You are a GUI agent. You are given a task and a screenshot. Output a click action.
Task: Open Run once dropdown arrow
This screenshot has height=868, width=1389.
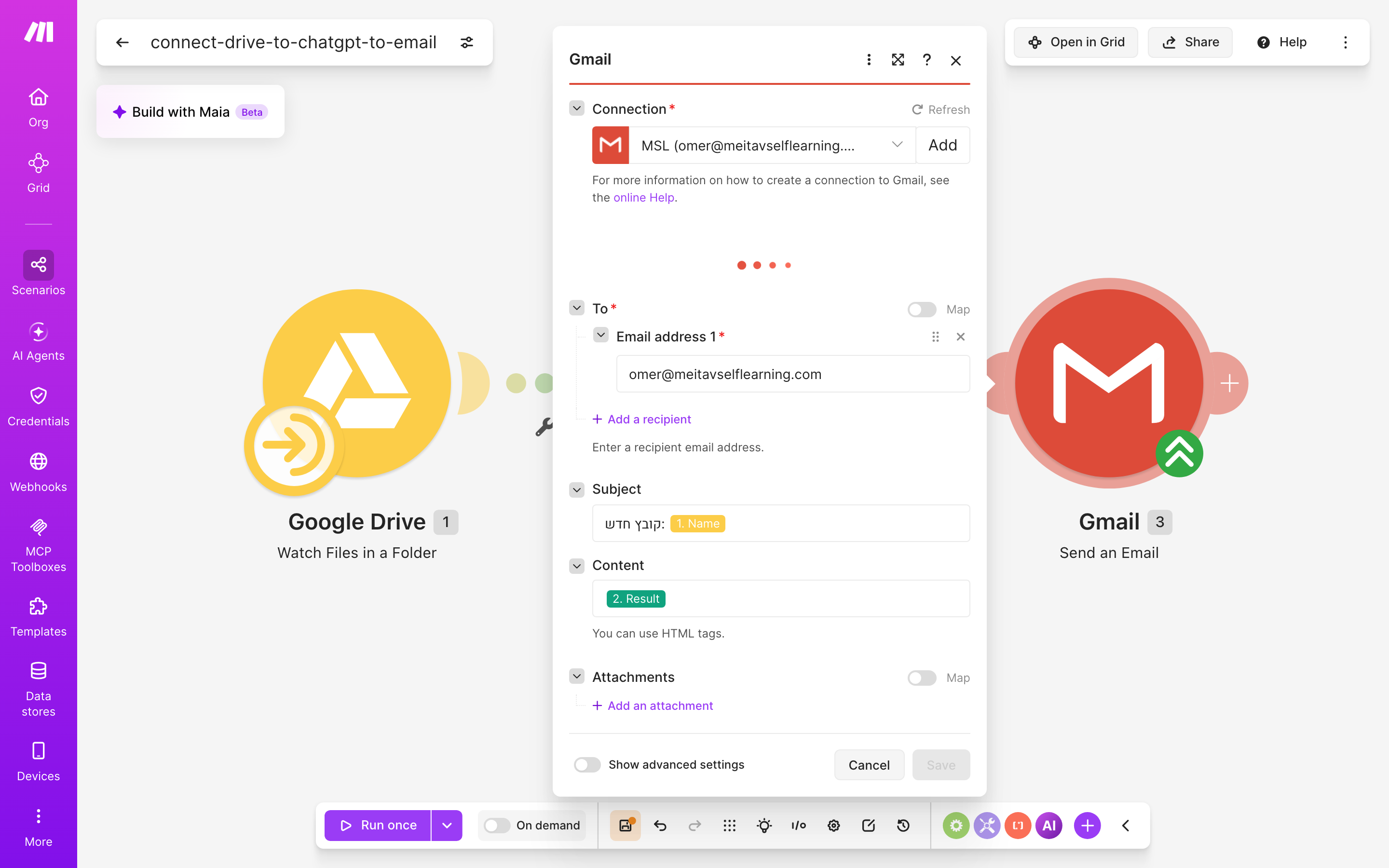[447, 826]
